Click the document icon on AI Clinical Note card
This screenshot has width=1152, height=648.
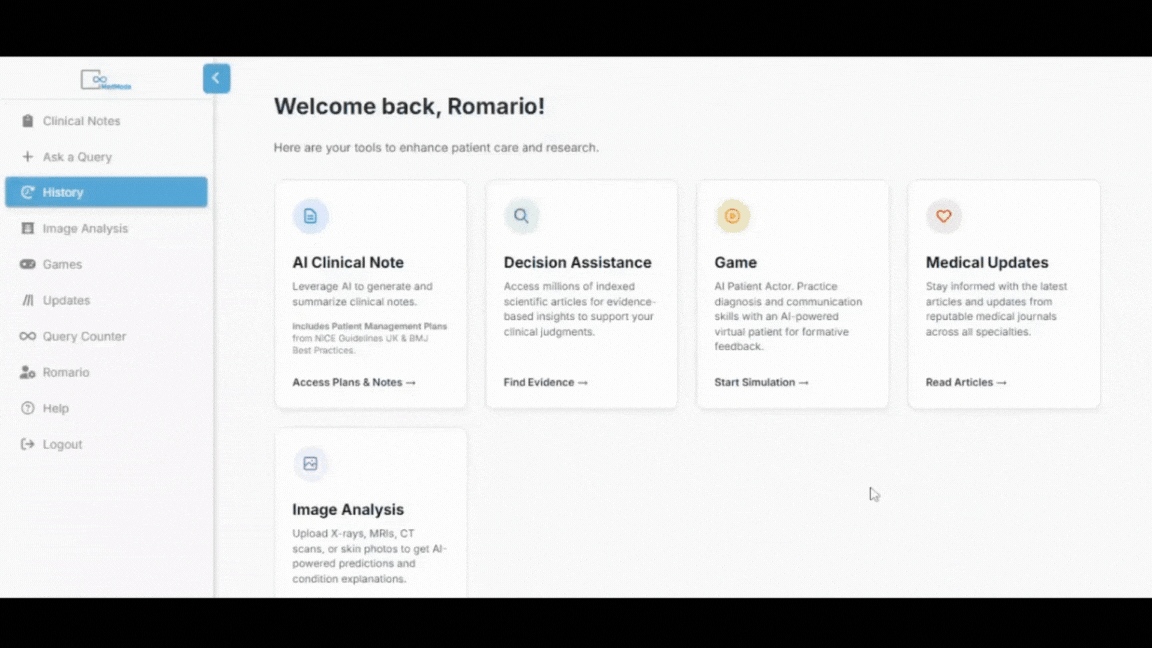[x=310, y=216]
